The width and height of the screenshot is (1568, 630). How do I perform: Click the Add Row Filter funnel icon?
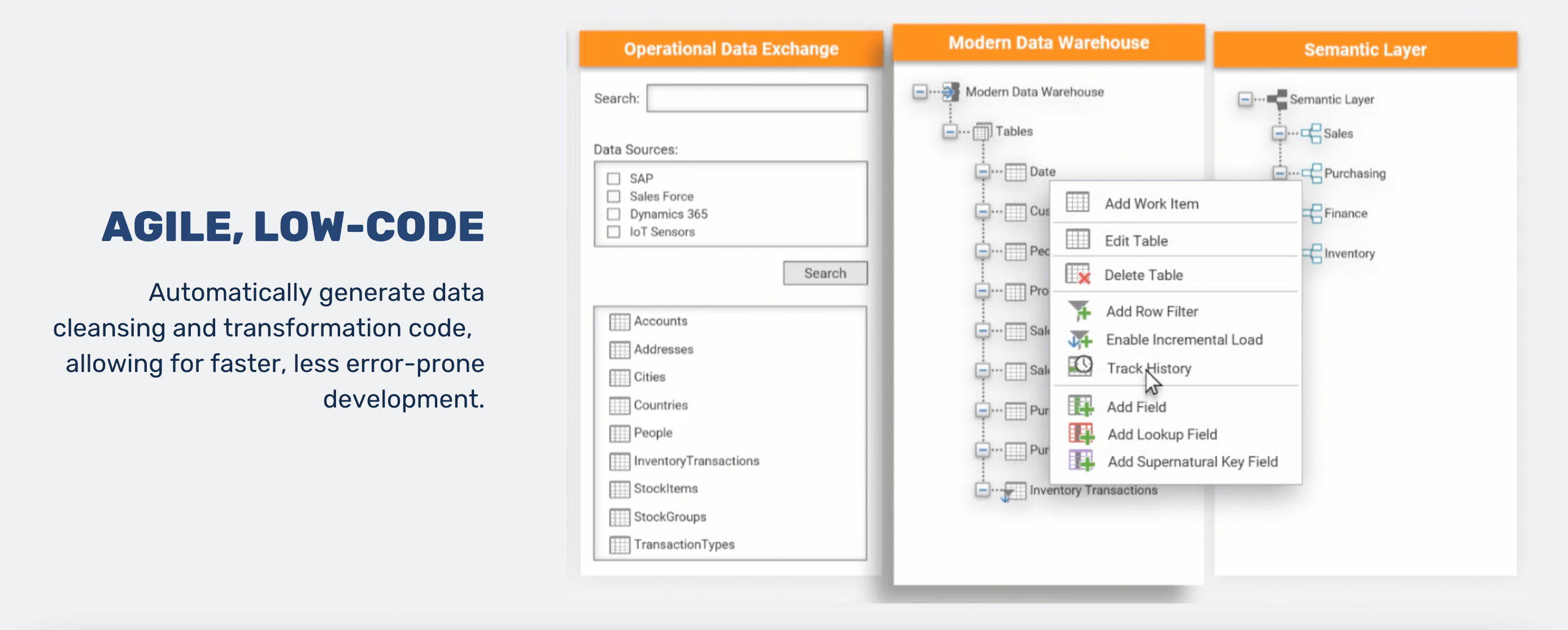coord(1079,310)
